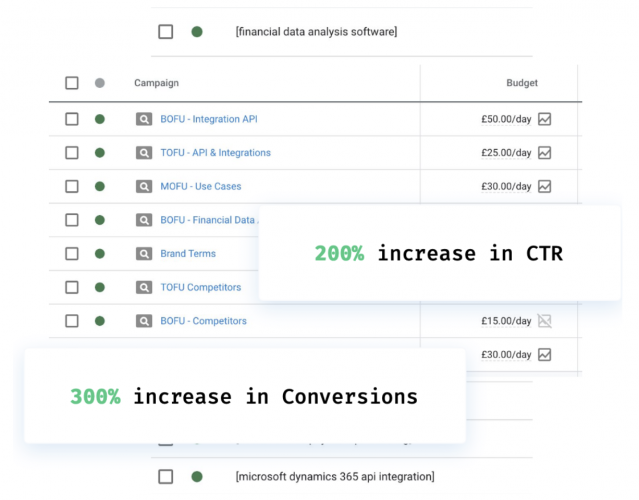Check the BOFU - Competitors row checkbox
Viewport: 639px width, 500px height.
click(x=72, y=321)
